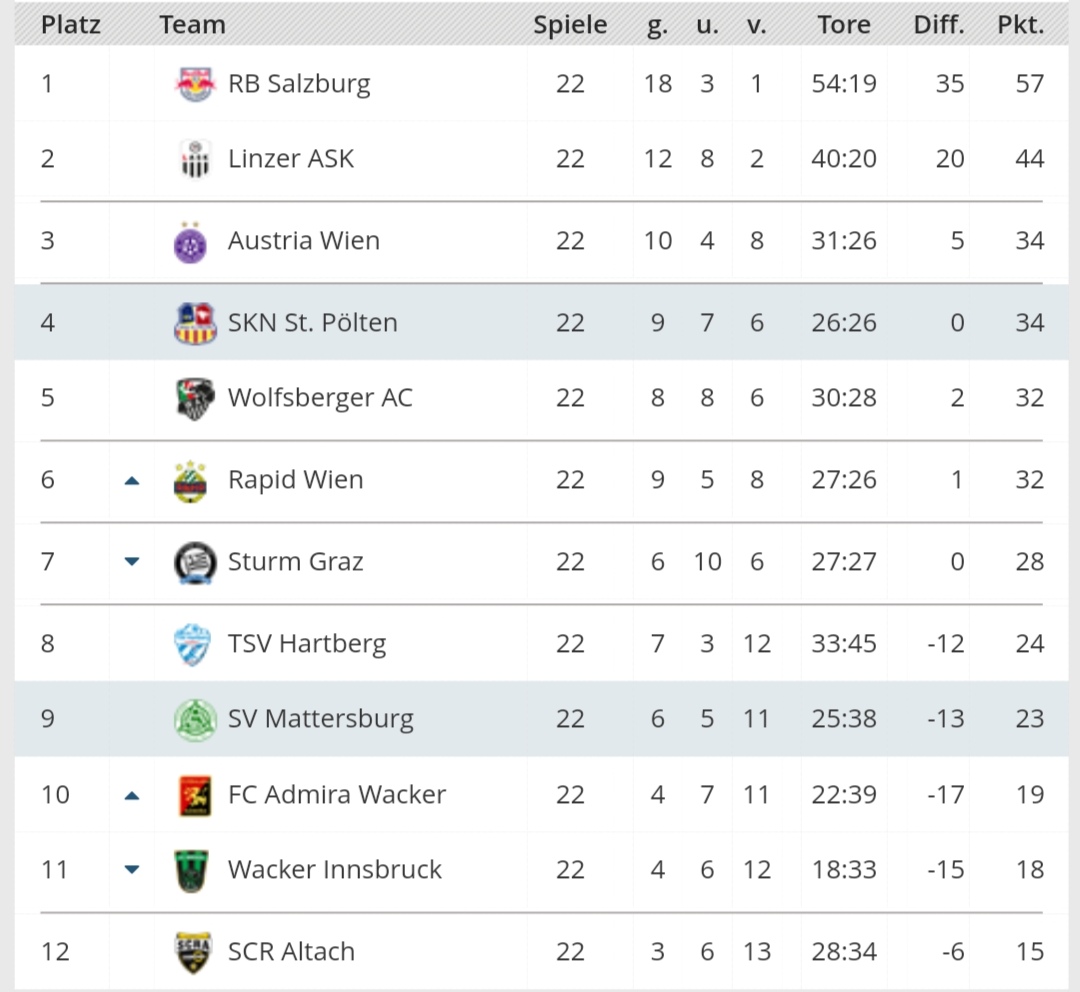Click the SCR Altach badge
Image resolution: width=1080 pixels, height=992 pixels.
192,952
